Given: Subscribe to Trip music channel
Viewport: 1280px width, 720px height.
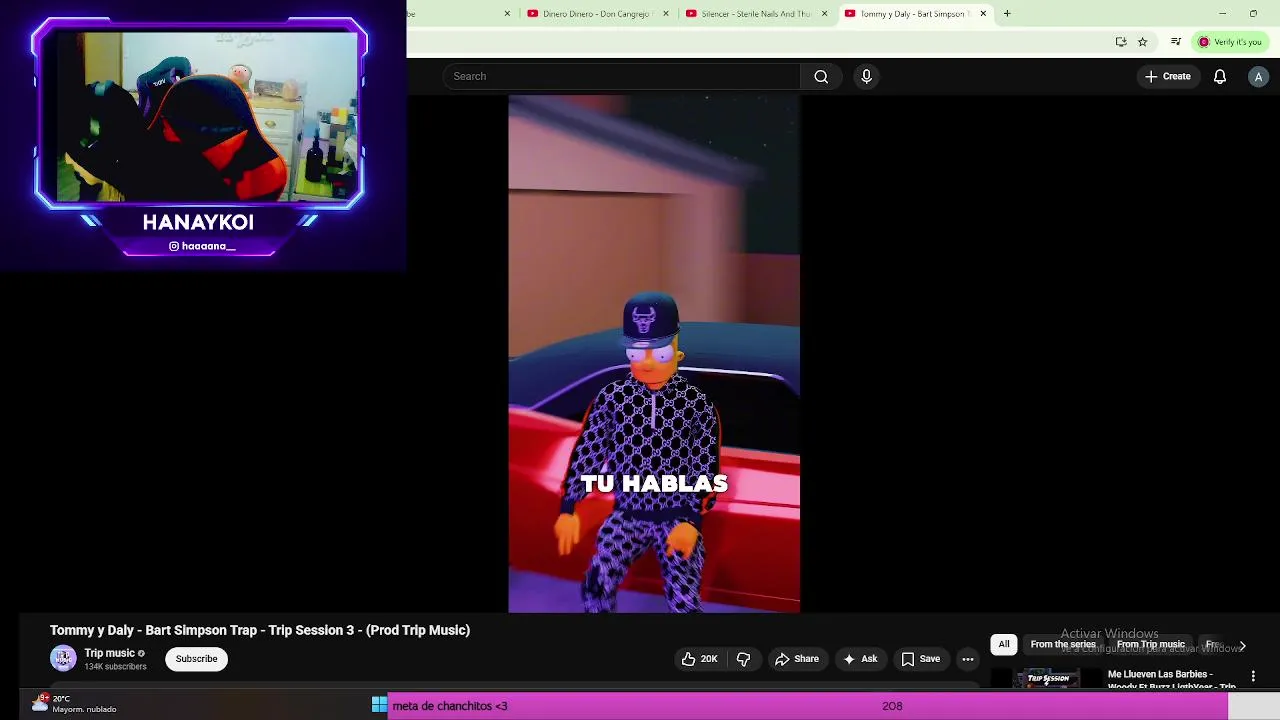Looking at the screenshot, I should (196, 659).
